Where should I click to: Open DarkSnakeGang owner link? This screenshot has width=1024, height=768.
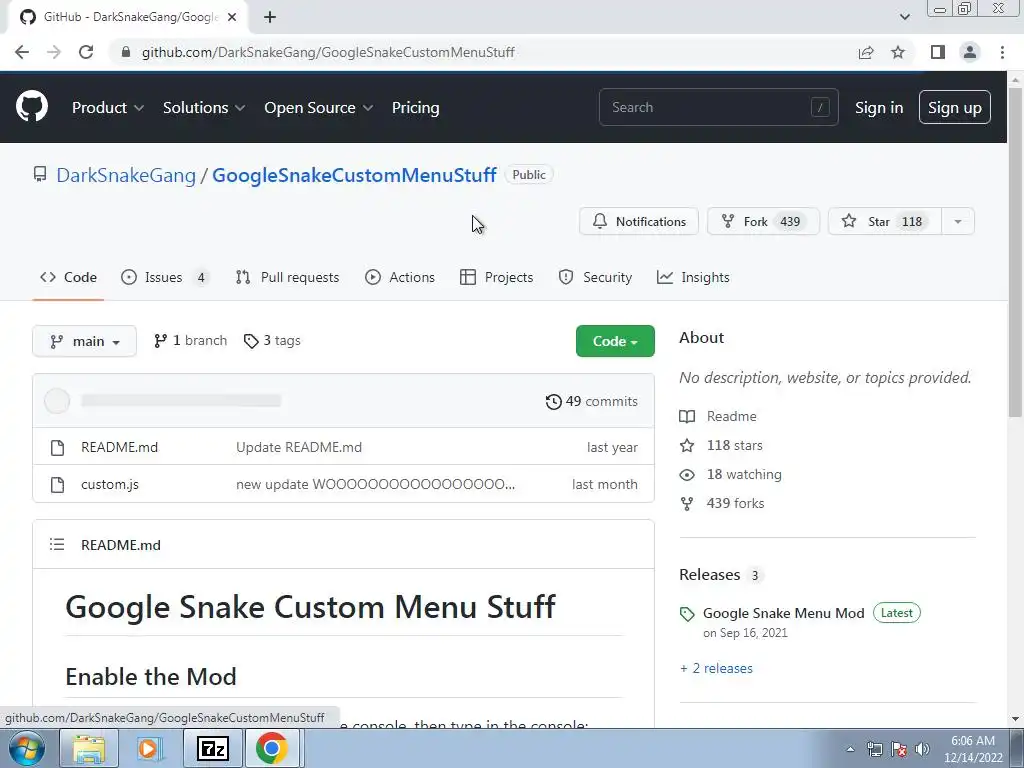tap(126, 175)
